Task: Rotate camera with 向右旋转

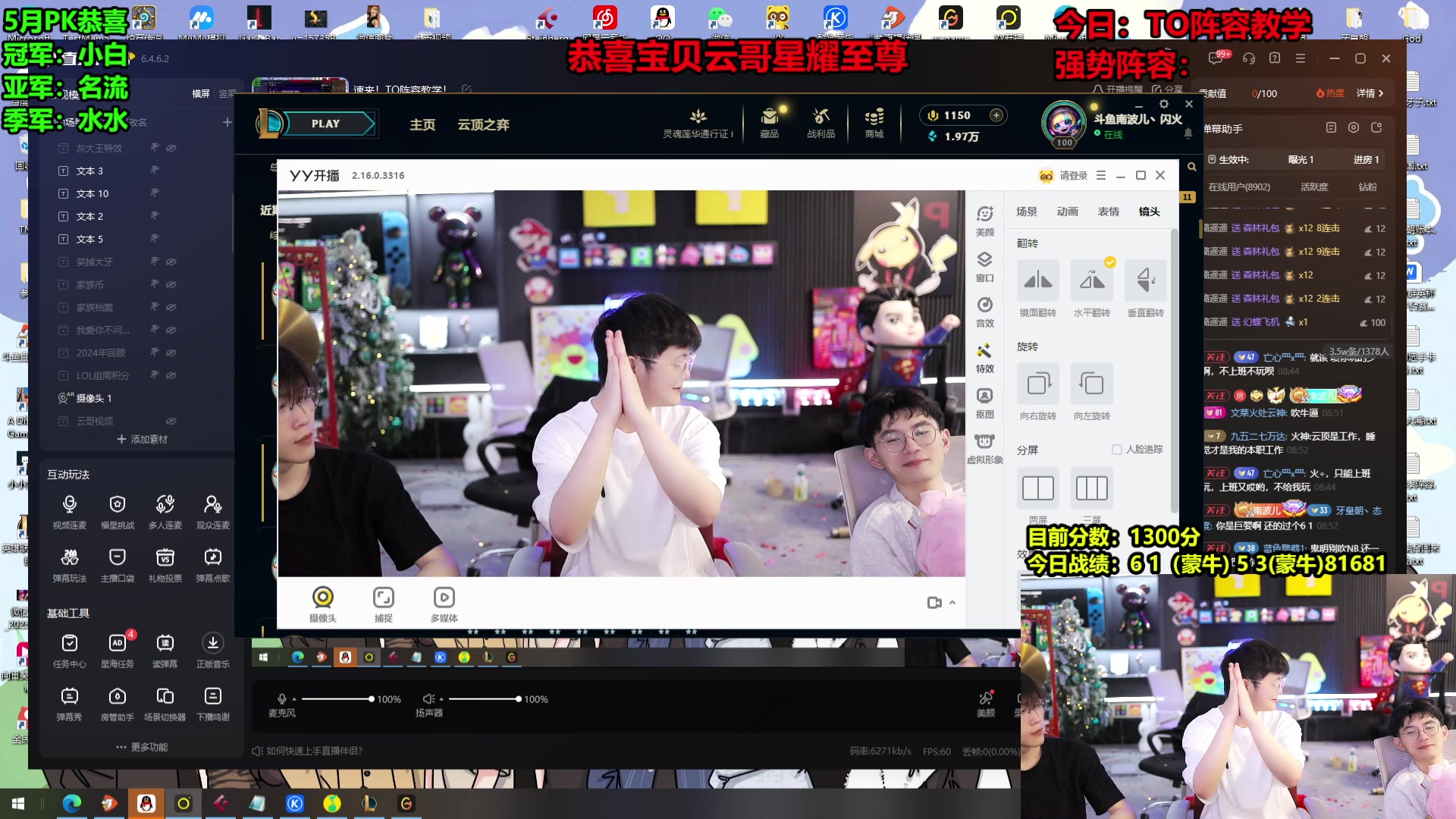Action: click(1037, 392)
